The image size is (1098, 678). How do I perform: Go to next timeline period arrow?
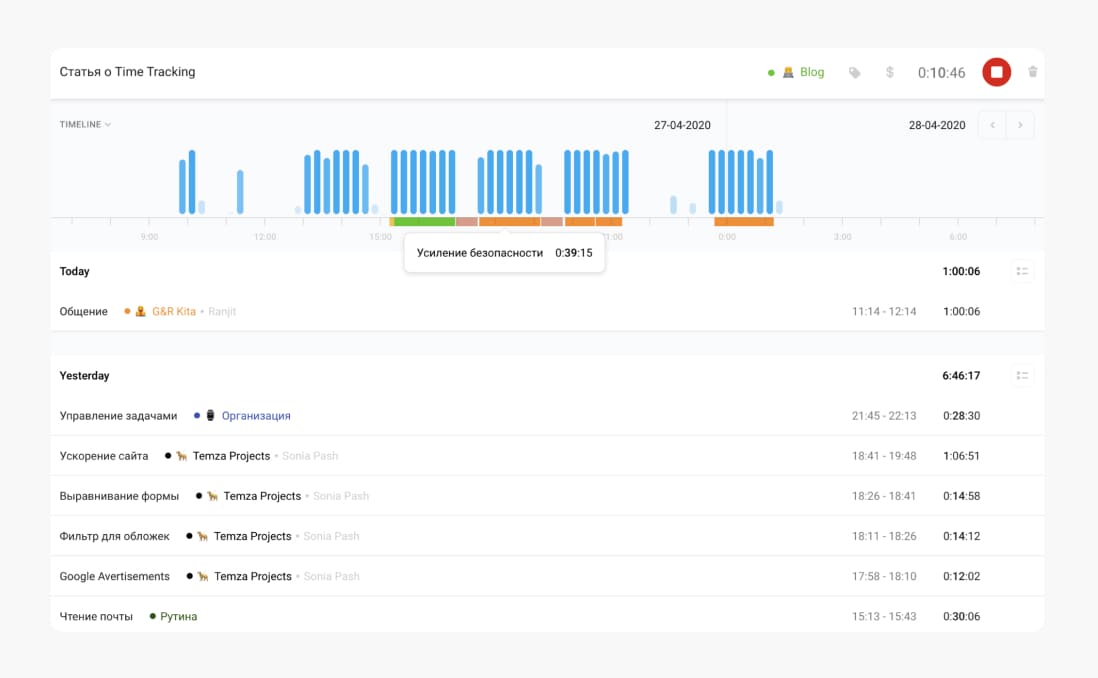point(1020,125)
